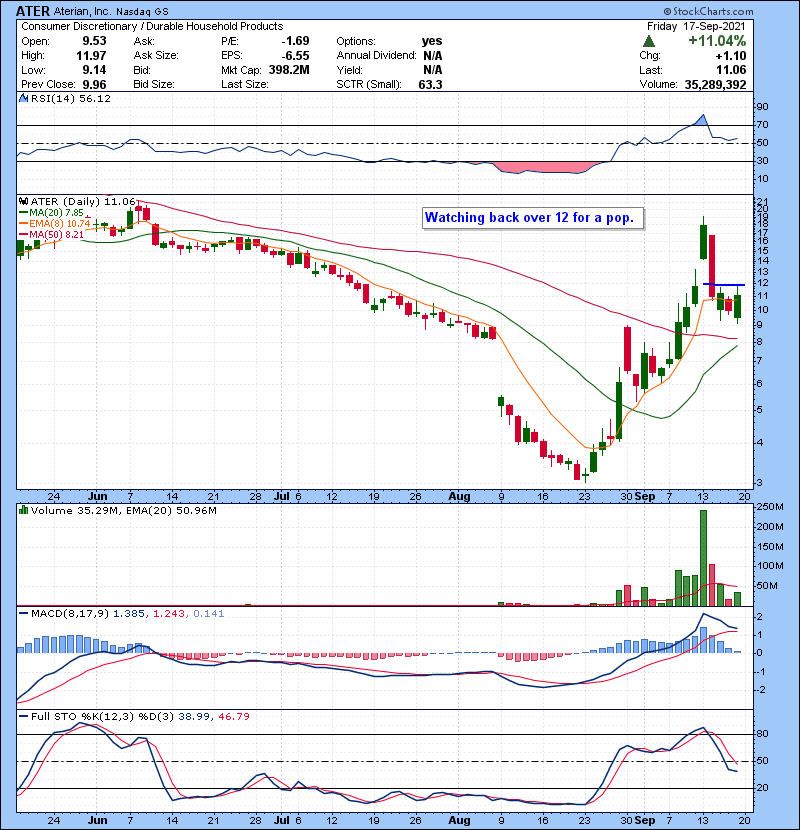Click the red shaded RSI oversold area
This screenshot has height=830, width=800.
(543, 167)
